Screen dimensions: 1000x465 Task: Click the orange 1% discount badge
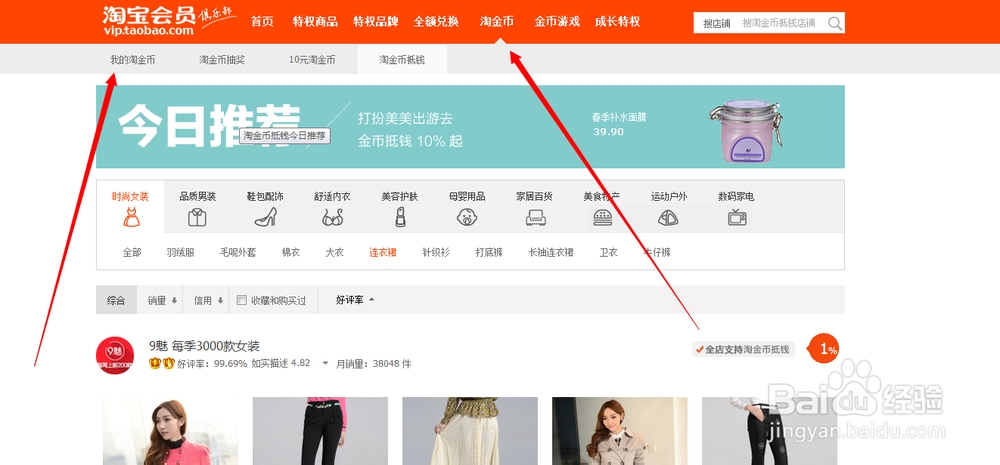pos(823,348)
